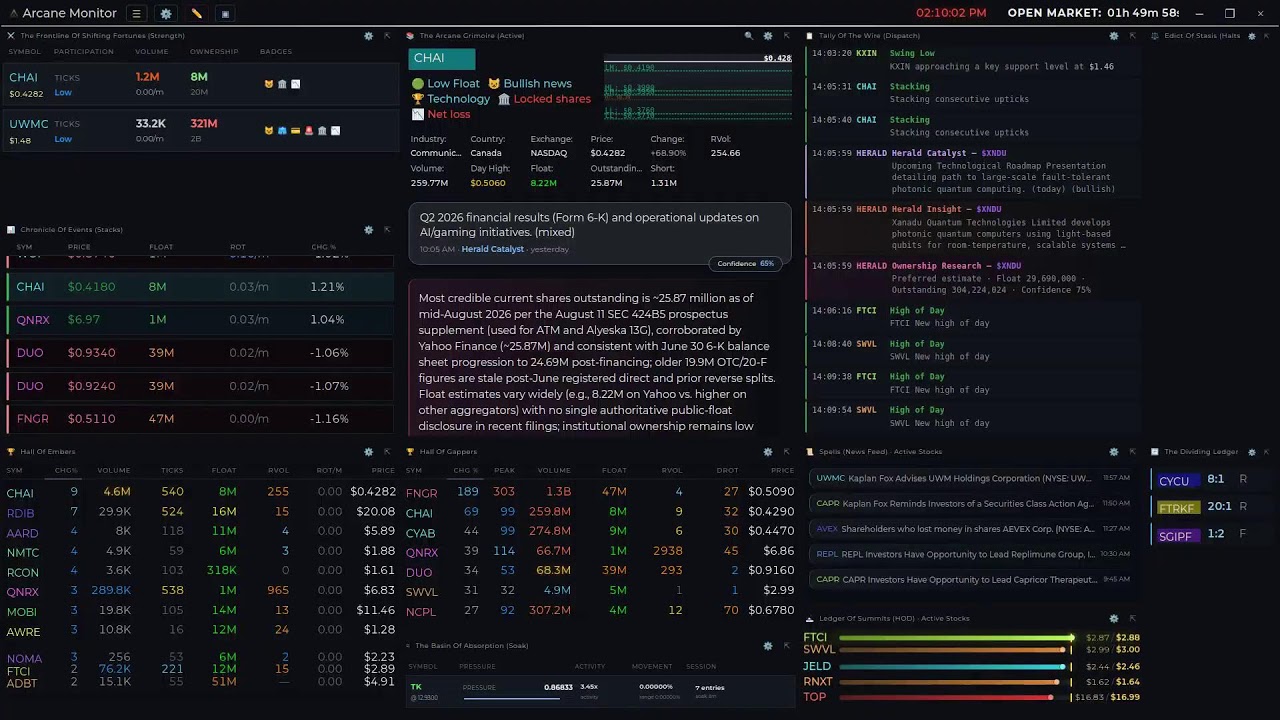The width and height of the screenshot is (1280, 720).
Task: Select the QNRX $6.97 row in Chronicle
Action: 200,320
